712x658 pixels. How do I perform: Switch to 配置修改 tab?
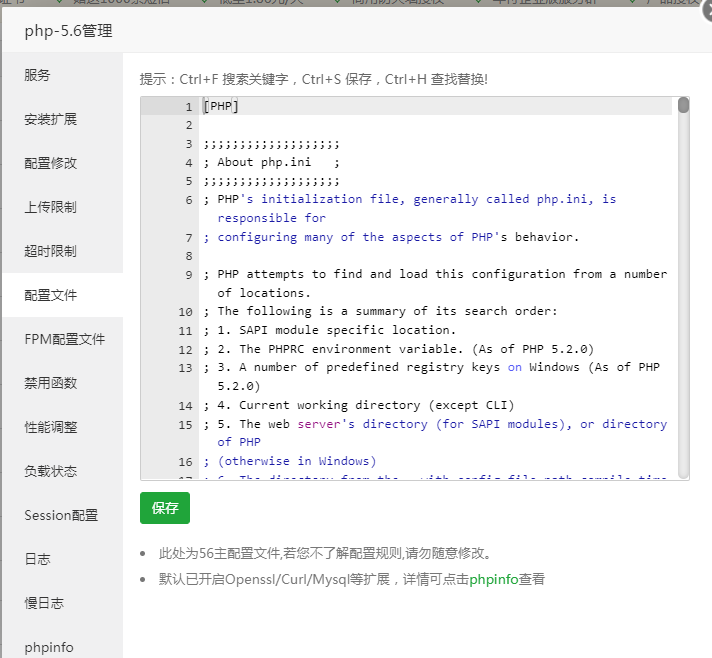coord(51,163)
